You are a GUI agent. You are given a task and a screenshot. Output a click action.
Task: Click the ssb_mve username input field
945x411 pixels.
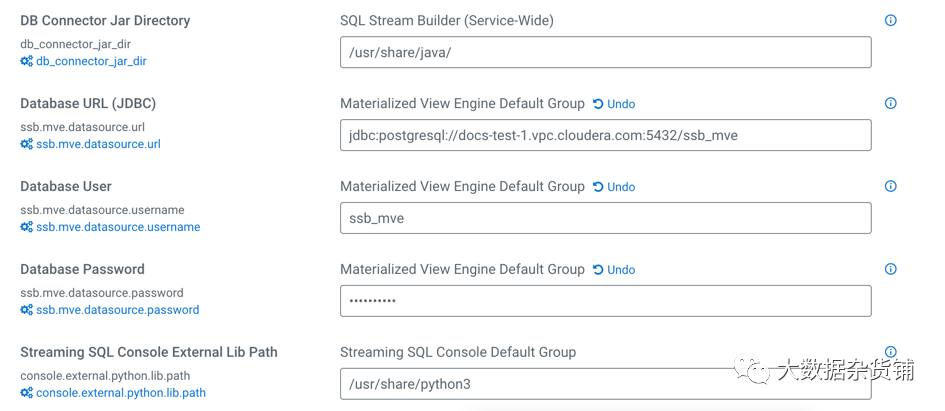605,218
